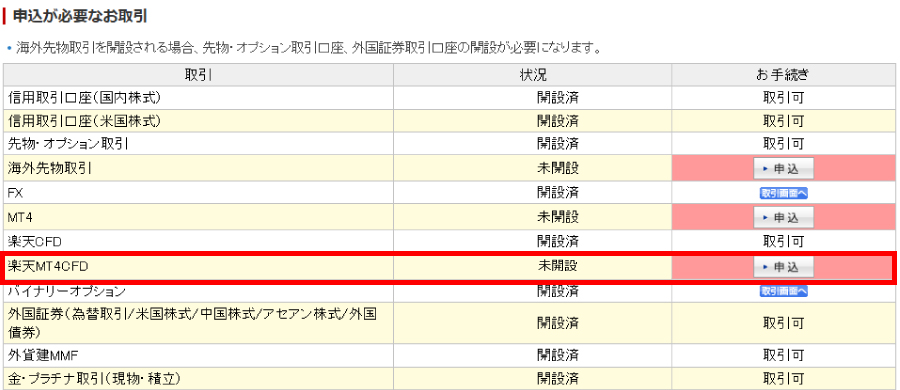The height and width of the screenshot is (390, 900).
Task: Click 外国証券(為替取引/米国株式...) row label
Action: pos(192,323)
